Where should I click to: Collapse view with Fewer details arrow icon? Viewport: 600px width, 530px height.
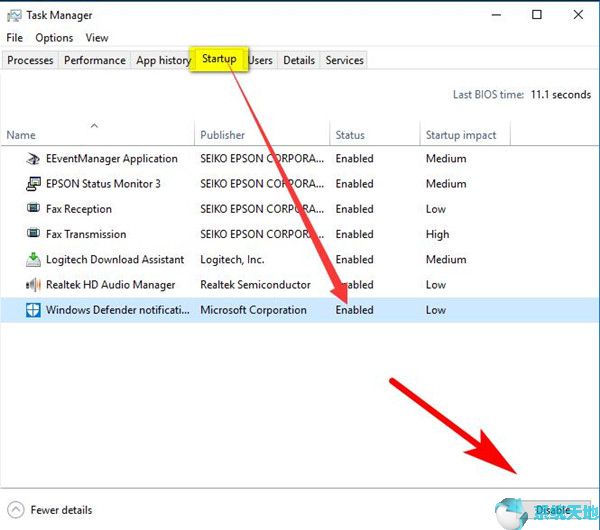coord(15,510)
